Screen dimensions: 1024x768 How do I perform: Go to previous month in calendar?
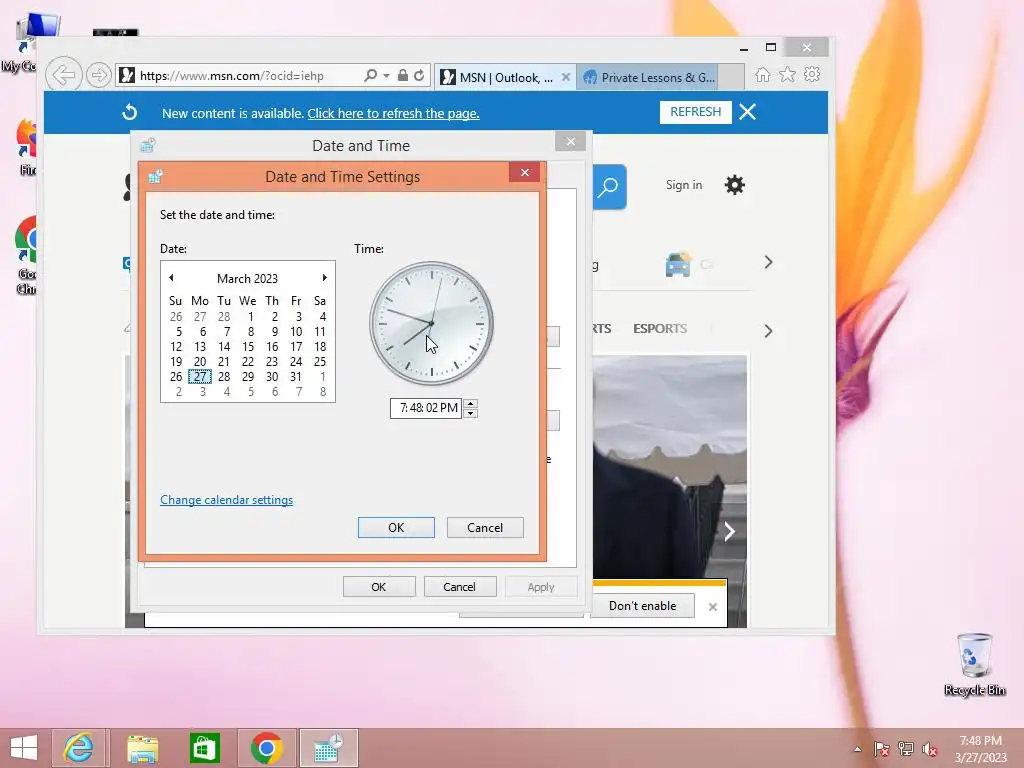[x=171, y=278]
